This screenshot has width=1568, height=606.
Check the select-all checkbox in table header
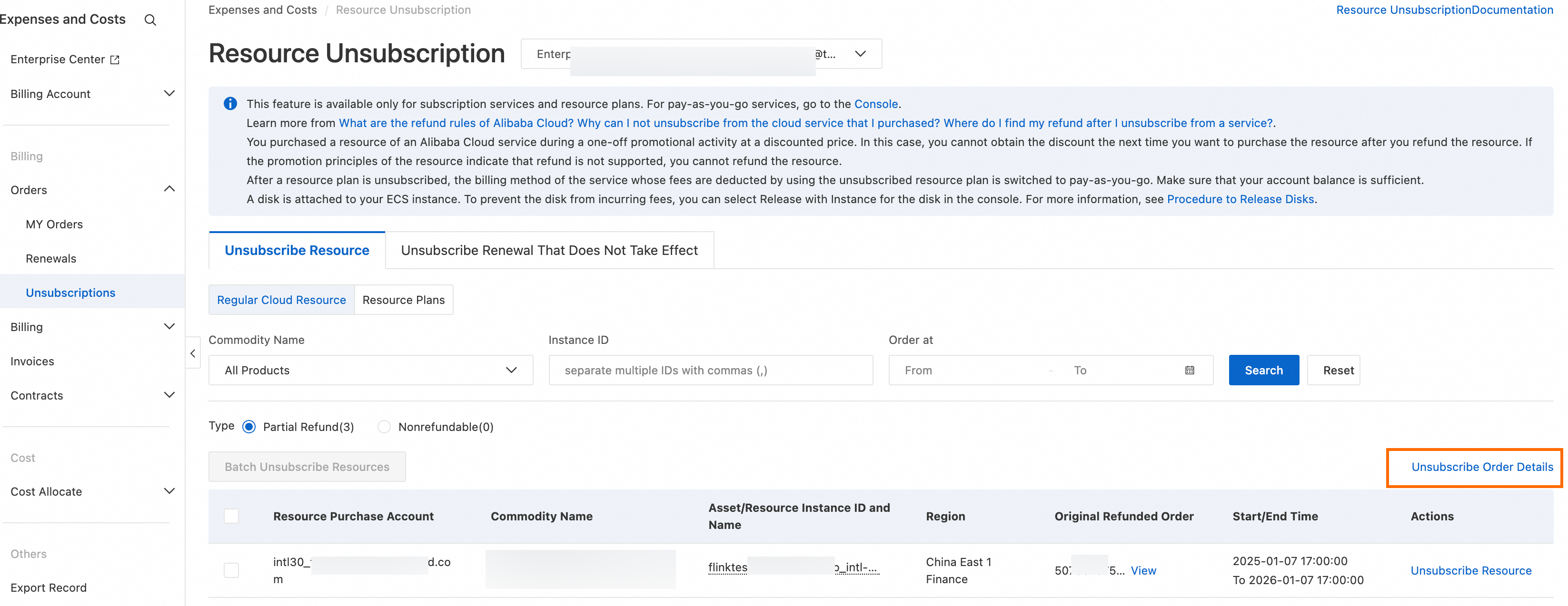tap(231, 516)
